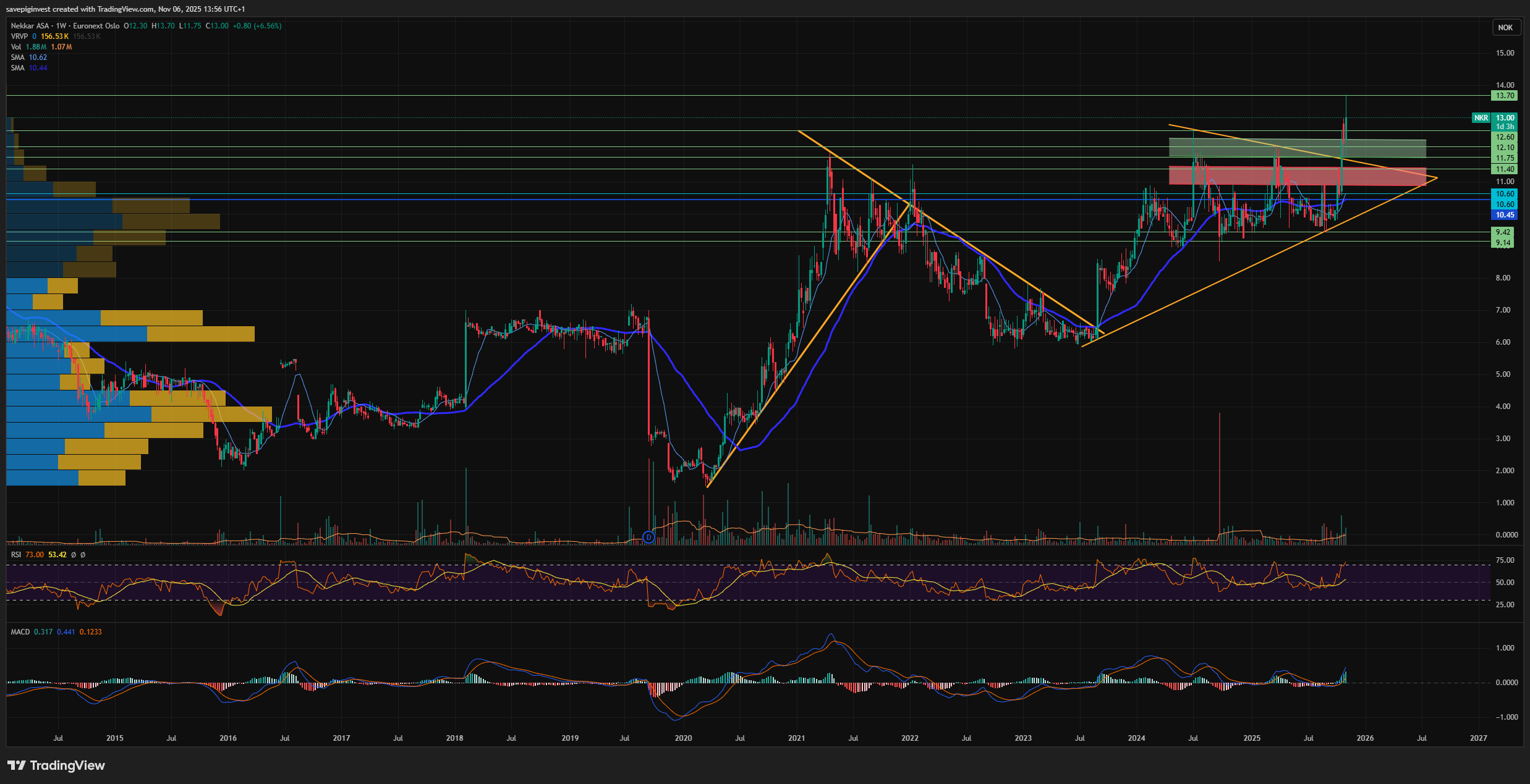
Task: Click the 9.14 green price label
Action: 1503,243
